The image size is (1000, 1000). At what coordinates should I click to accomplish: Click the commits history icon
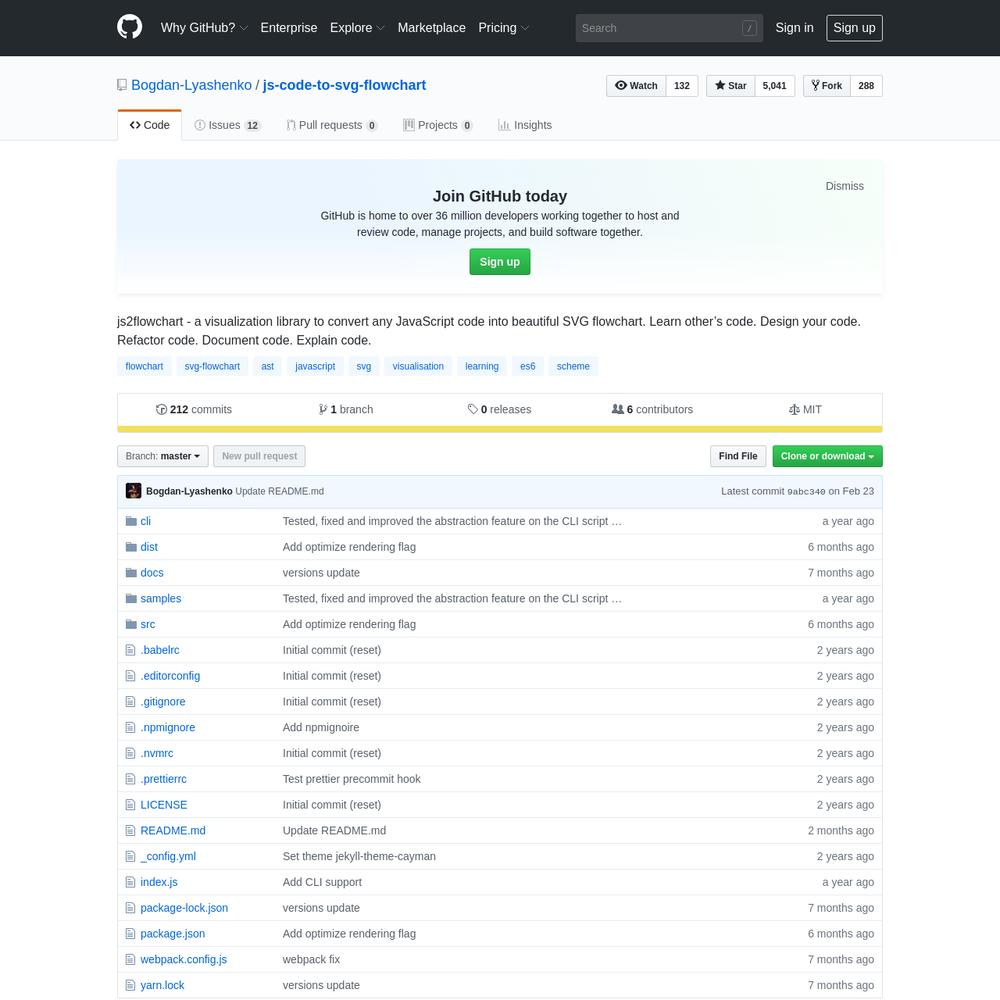[161, 409]
